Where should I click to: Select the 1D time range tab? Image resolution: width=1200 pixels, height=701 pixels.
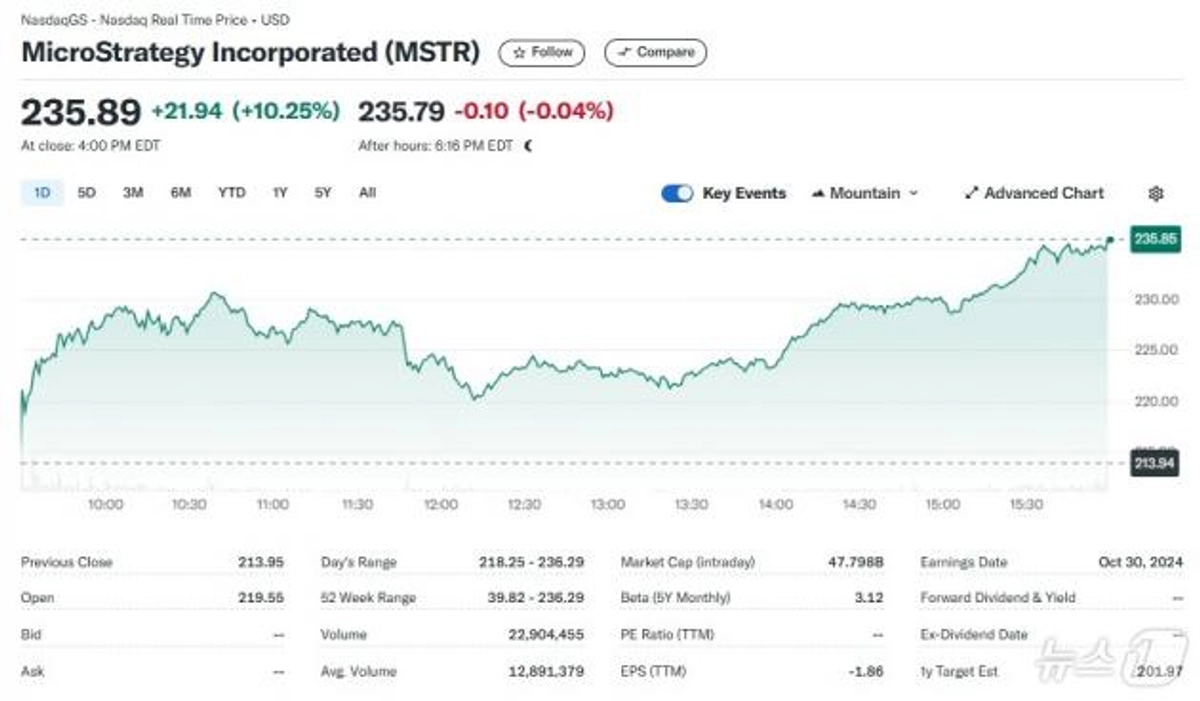click(42, 193)
